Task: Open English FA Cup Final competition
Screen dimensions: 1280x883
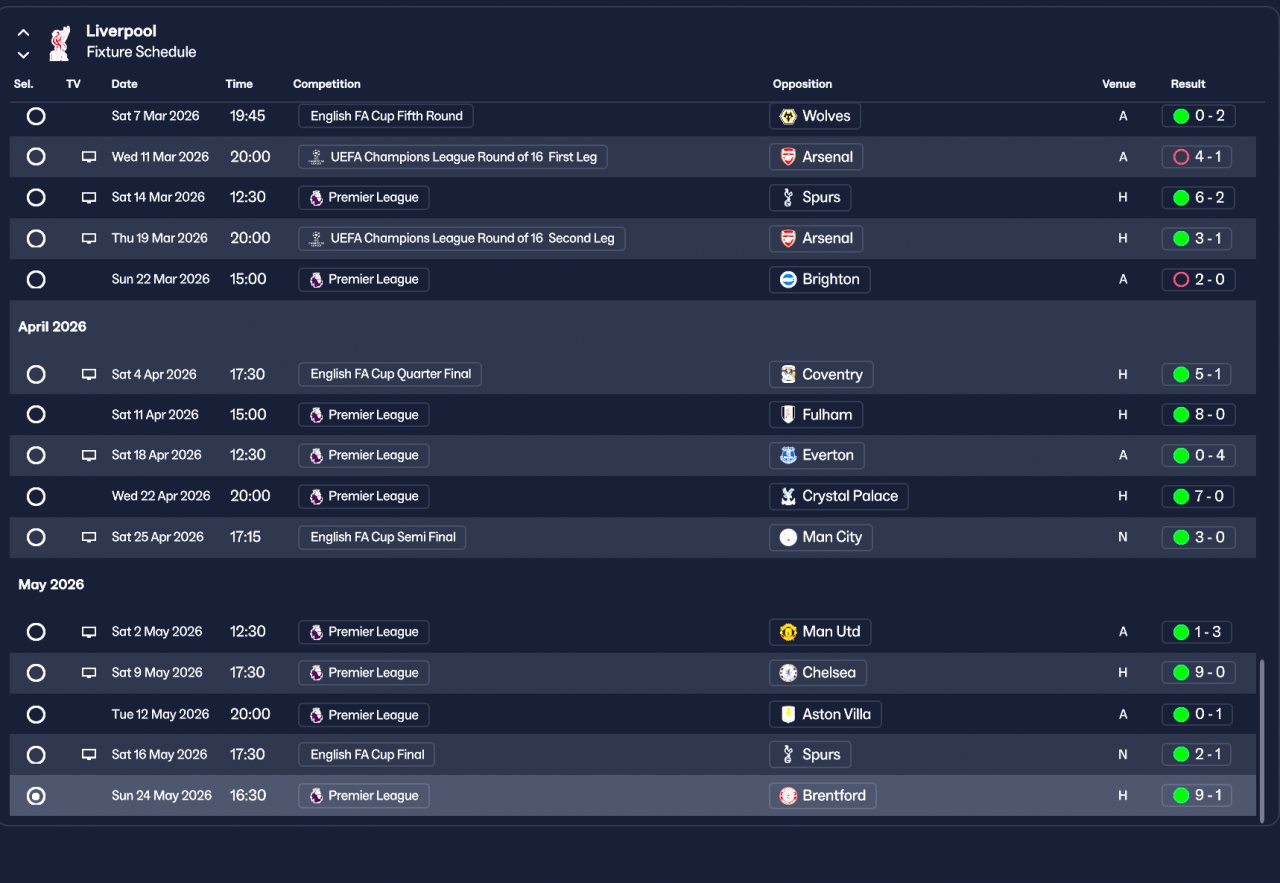Action: pyautogui.click(x=367, y=755)
